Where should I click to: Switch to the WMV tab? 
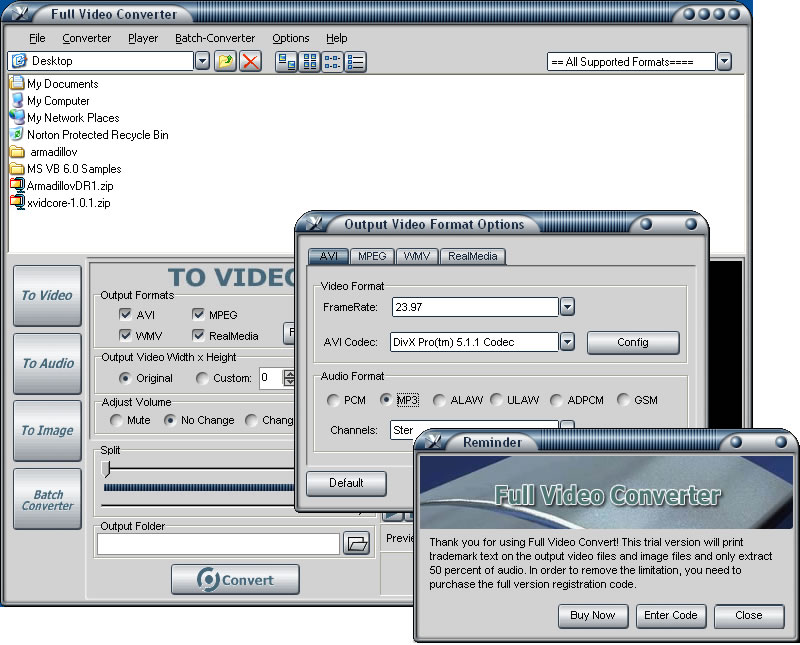click(x=417, y=256)
